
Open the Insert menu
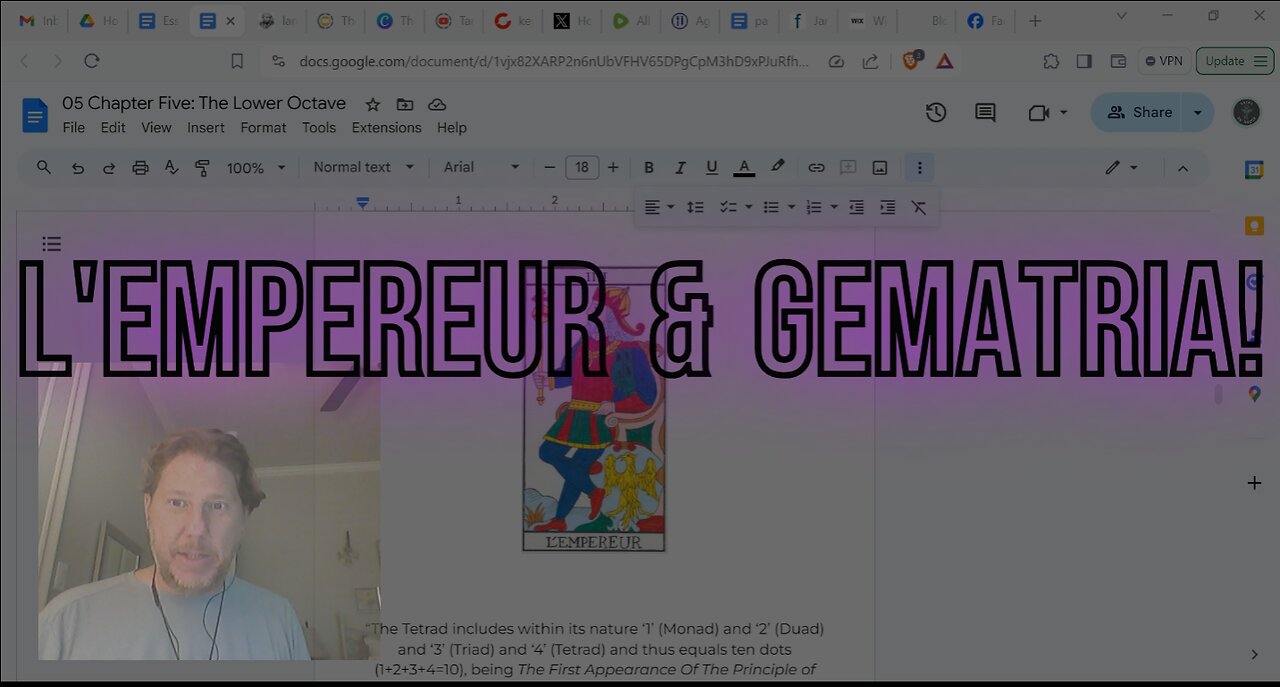[x=206, y=128]
